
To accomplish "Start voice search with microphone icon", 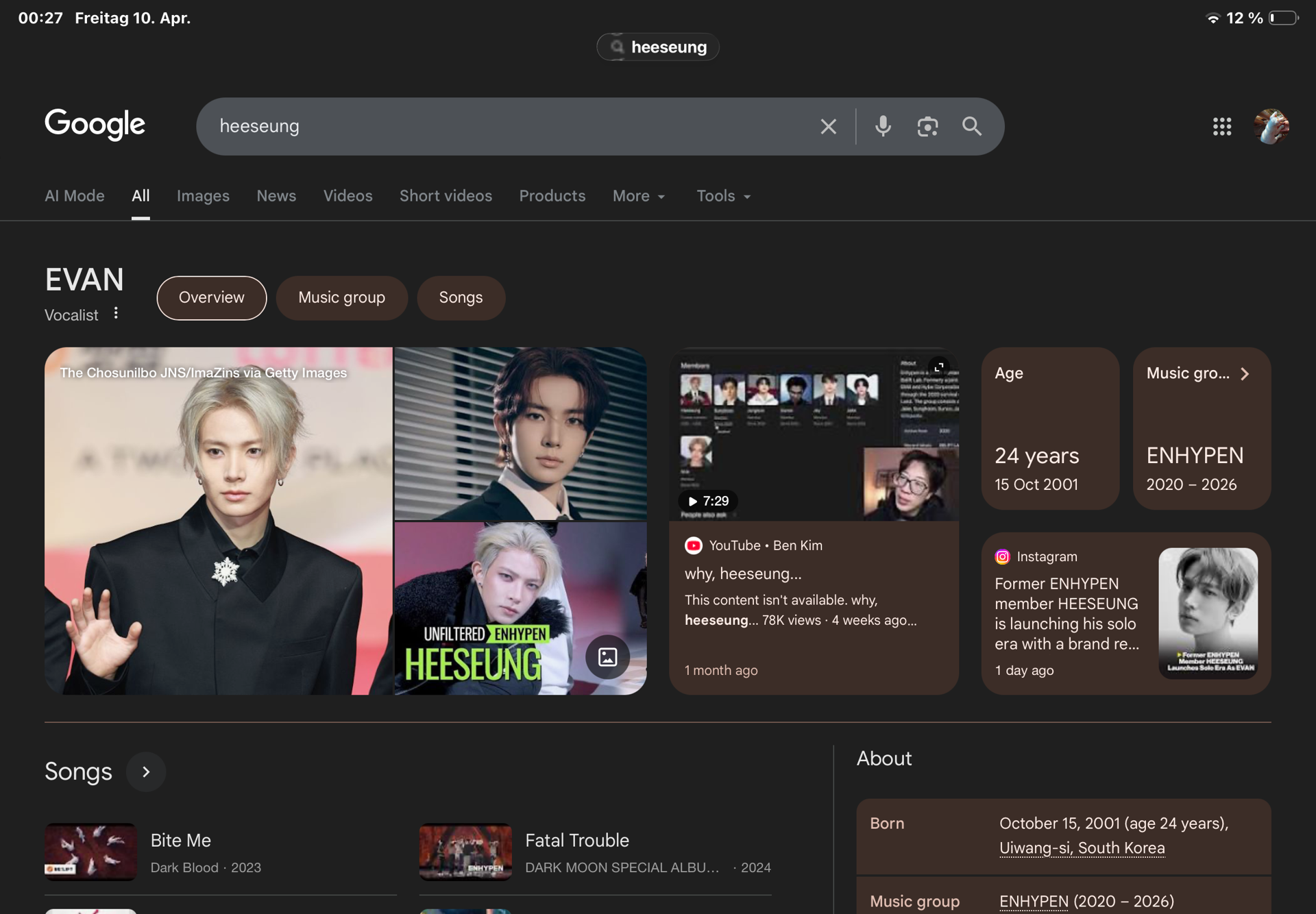I will coord(883,126).
